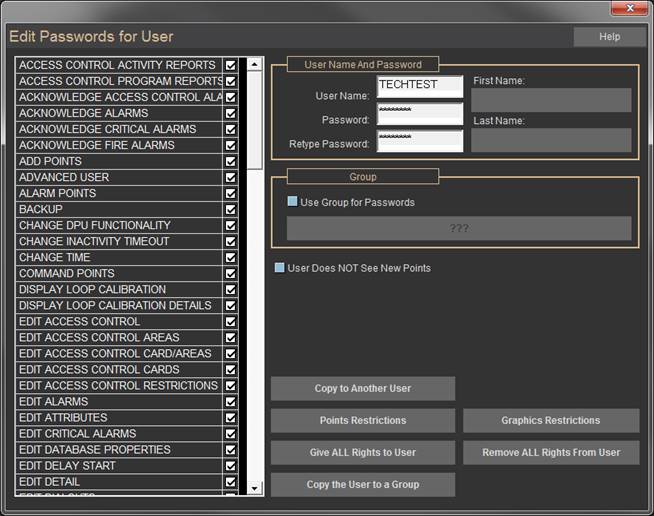Click the Help button
The image size is (654, 516).
click(x=609, y=37)
